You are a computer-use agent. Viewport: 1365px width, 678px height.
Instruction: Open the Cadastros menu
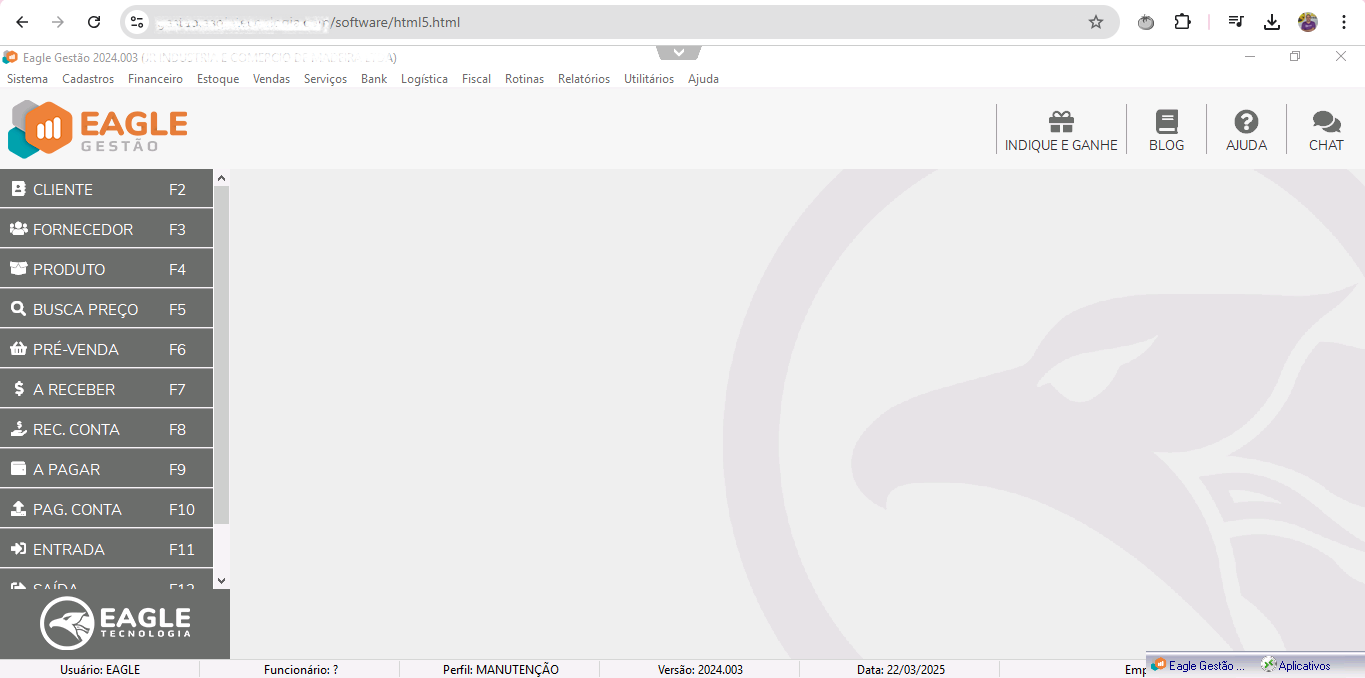pos(88,79)
